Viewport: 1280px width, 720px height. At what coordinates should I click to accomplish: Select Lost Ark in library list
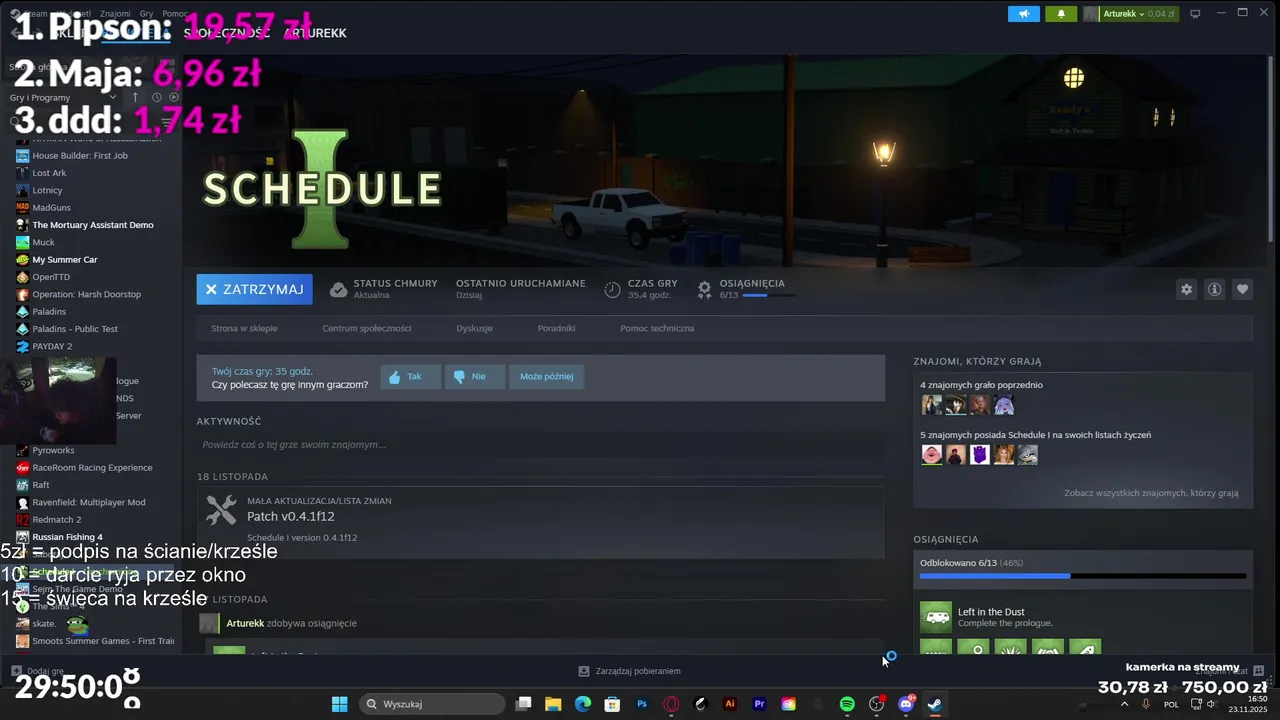(49, 173)
